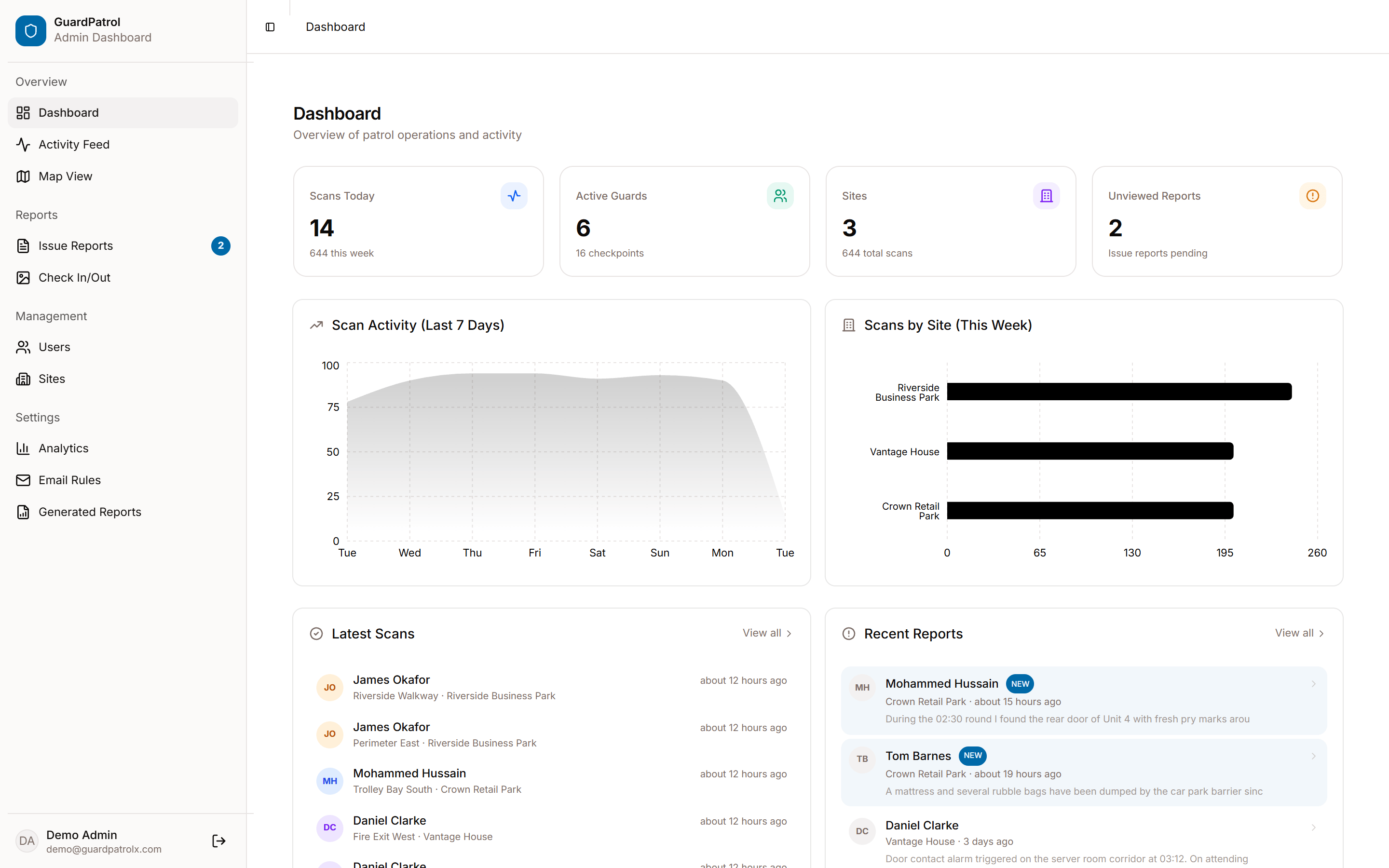Screen dimensions: 1389x868
Task: Open the Dashboard menu item
Action: click(123, 112)
